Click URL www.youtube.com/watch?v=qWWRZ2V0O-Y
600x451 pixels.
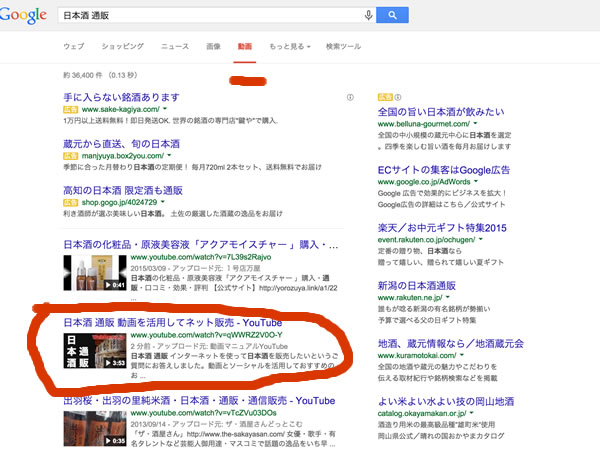(207, 335)
